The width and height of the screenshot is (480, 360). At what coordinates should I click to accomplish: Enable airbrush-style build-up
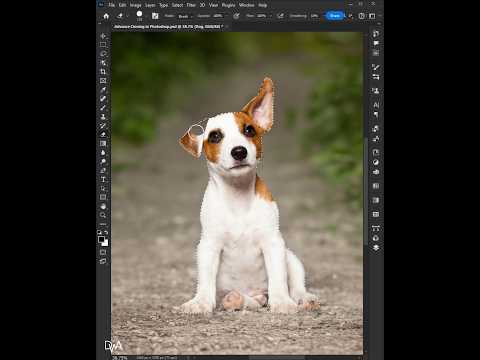tap(280, 16)
